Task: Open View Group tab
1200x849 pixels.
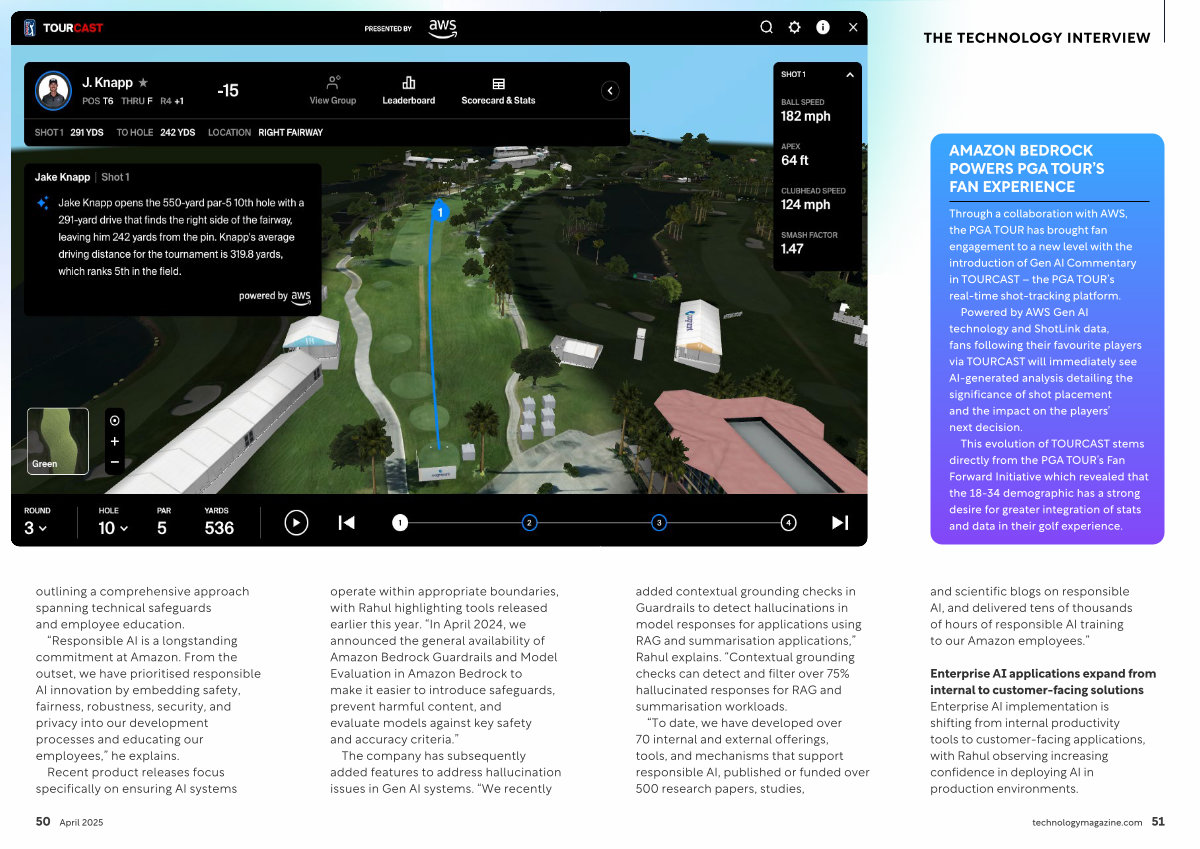Action: [x=333, y=90]
